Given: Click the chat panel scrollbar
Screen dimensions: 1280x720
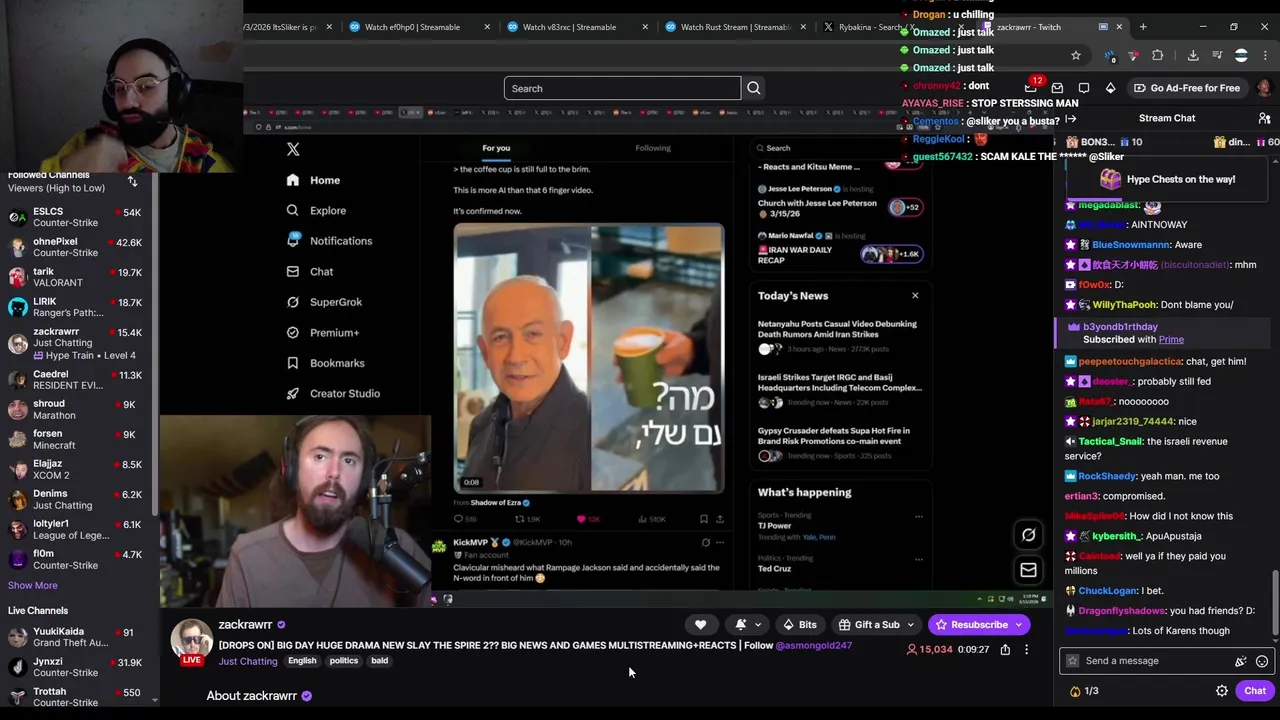Looking at the screenshot, I should [1274, 603].
